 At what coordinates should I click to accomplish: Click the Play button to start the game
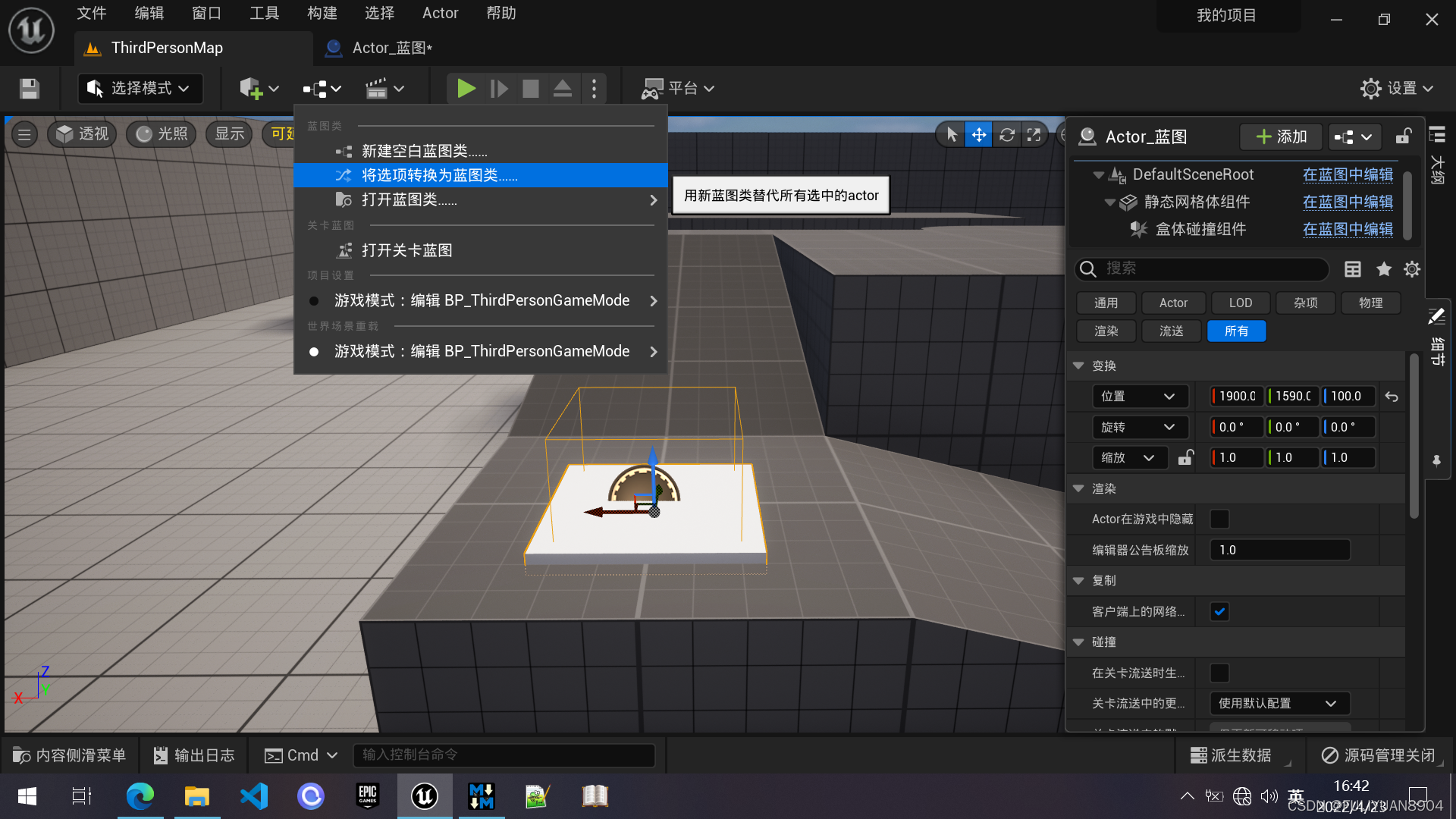click(466, 89)
